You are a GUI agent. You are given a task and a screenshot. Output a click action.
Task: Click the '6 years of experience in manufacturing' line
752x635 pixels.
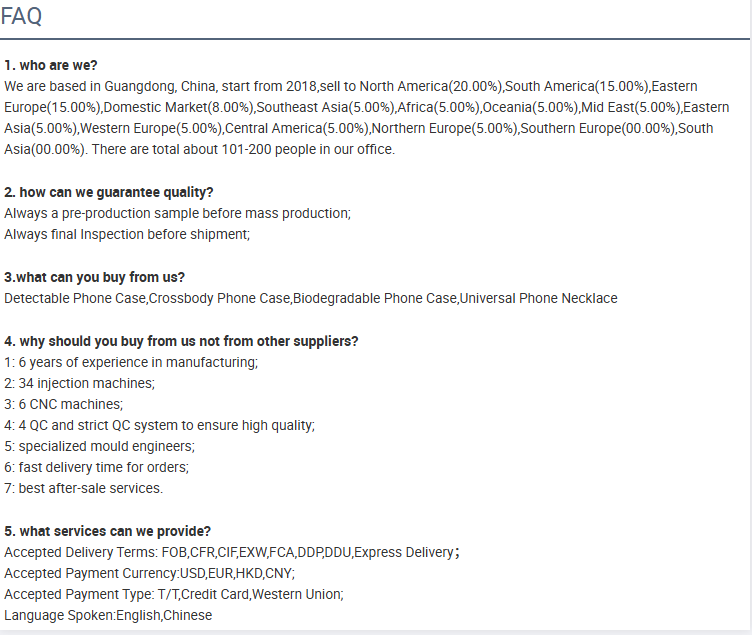[x=131, y=362]
